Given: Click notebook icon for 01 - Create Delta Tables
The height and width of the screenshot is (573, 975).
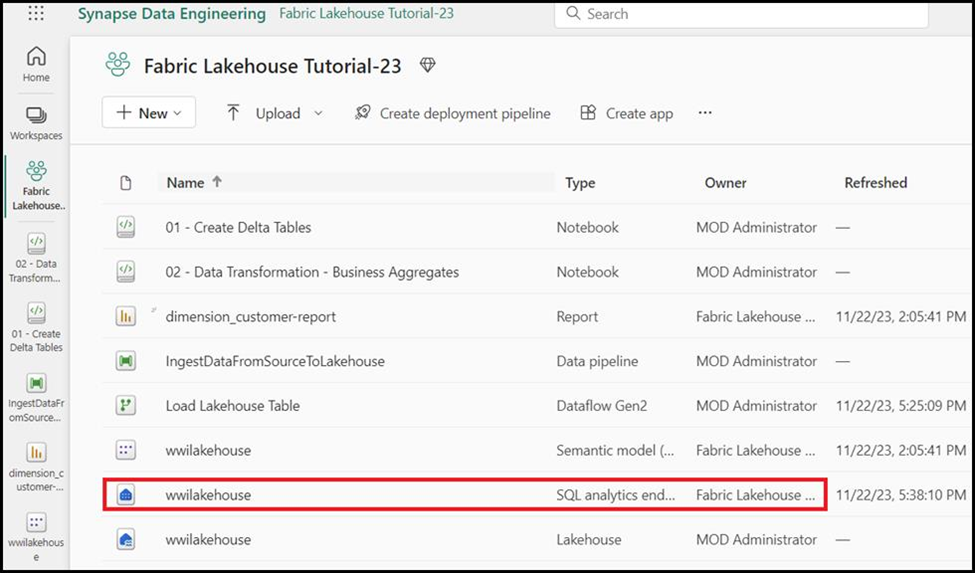Looking at the screenshot, I should 126,227.
